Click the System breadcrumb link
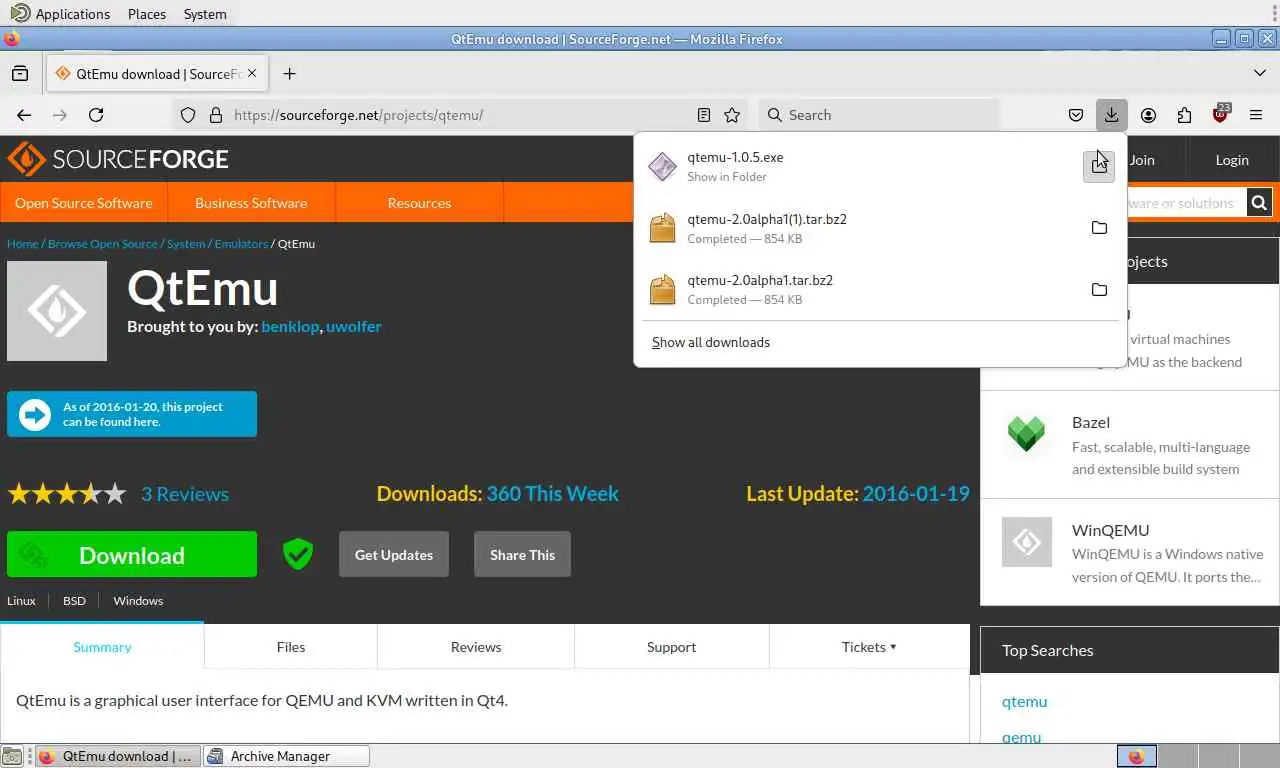This screenshot has height=768, width=1280. coord(186,244)
